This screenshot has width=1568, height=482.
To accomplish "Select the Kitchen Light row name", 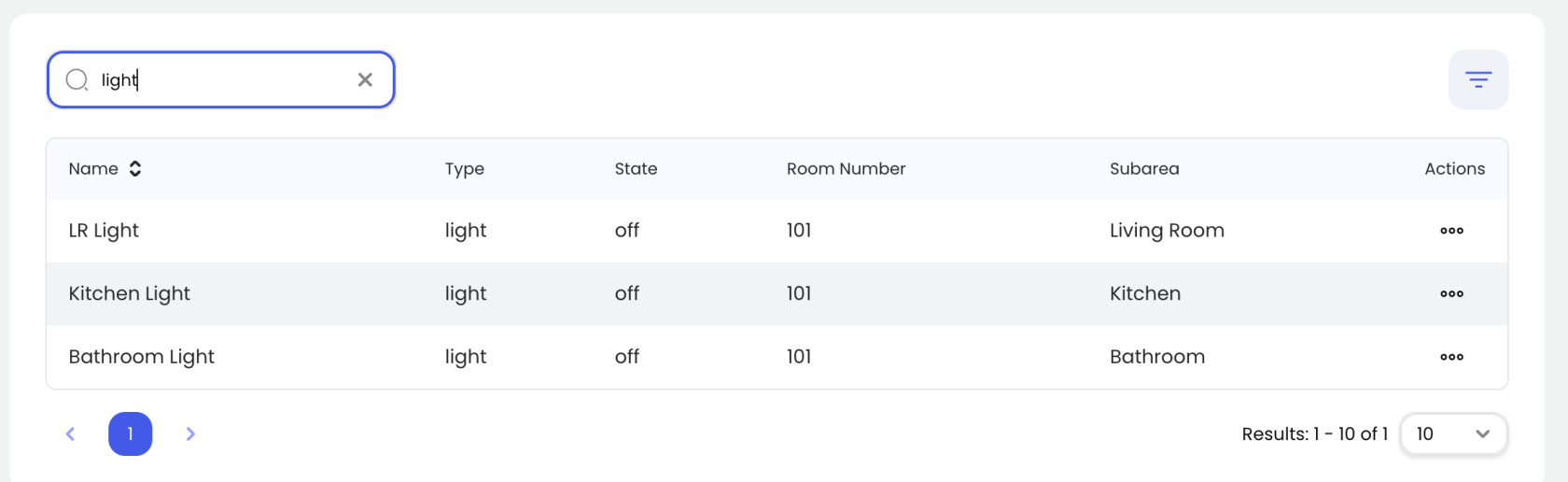I will (x=129, y=293).
